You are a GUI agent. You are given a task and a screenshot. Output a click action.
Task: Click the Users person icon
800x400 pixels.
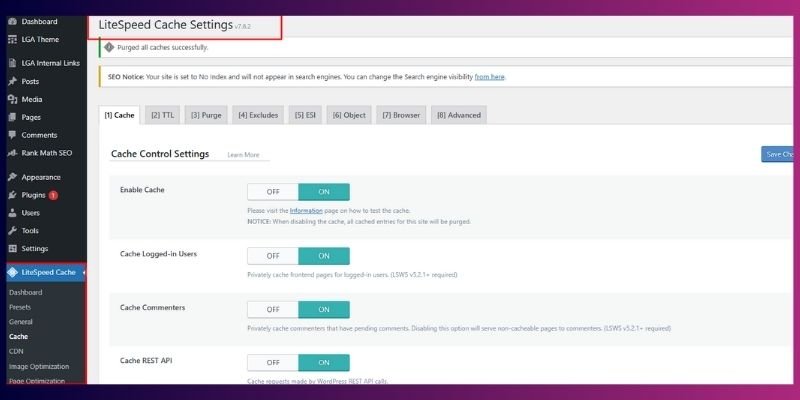13,213
